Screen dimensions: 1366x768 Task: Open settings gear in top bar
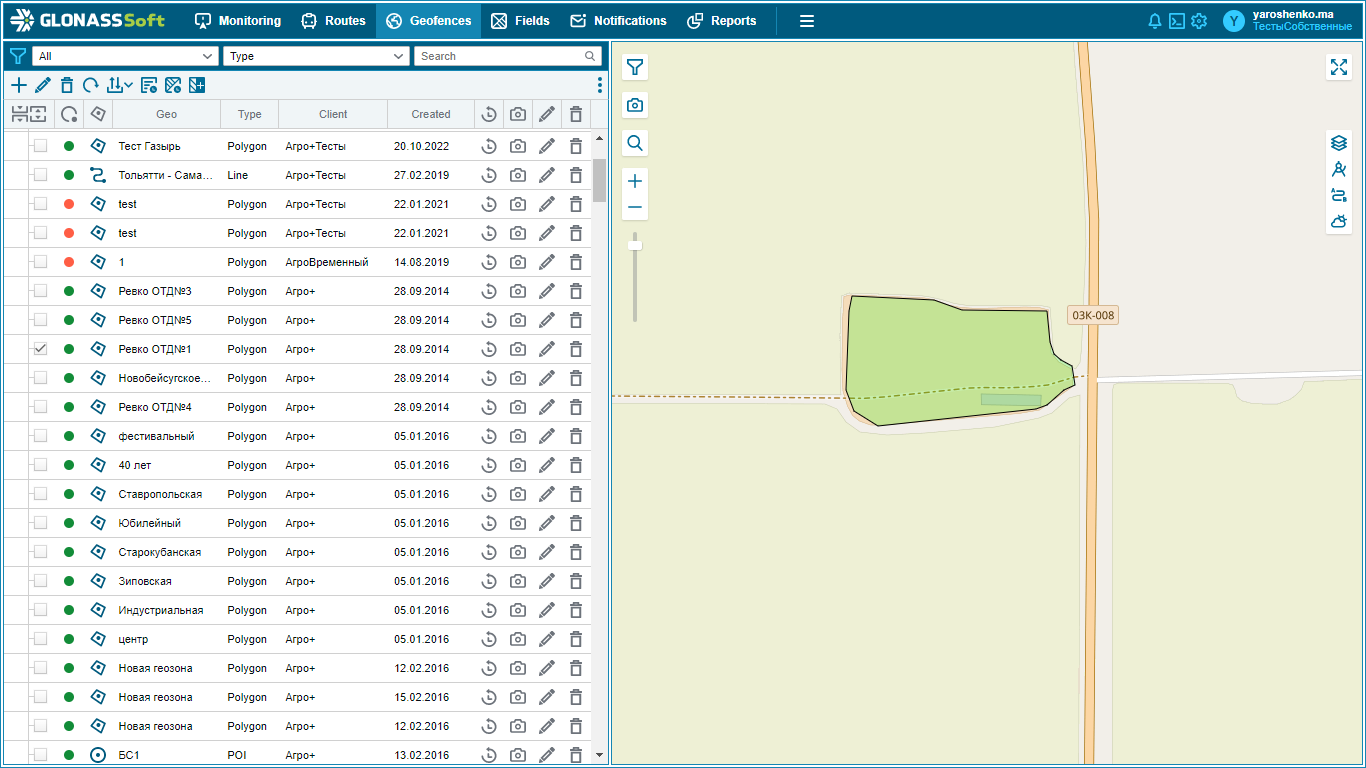[x=1199, y=21]
